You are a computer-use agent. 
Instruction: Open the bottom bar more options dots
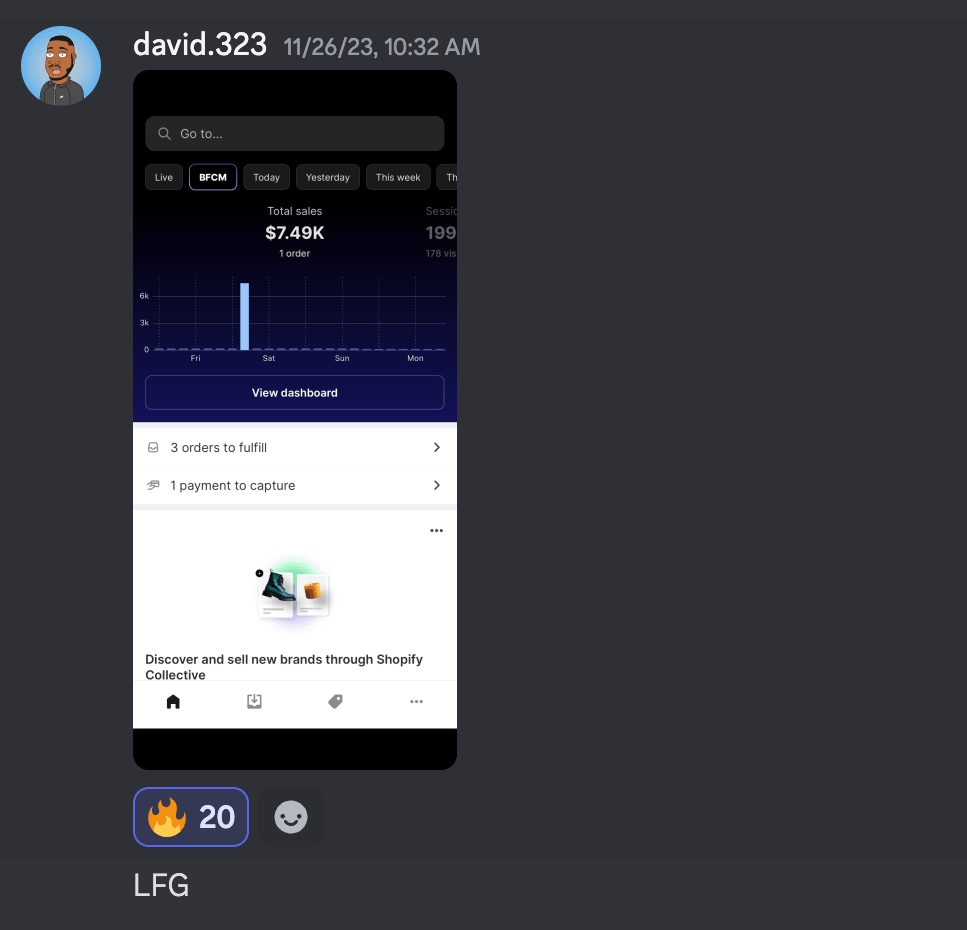coord(416,702)
